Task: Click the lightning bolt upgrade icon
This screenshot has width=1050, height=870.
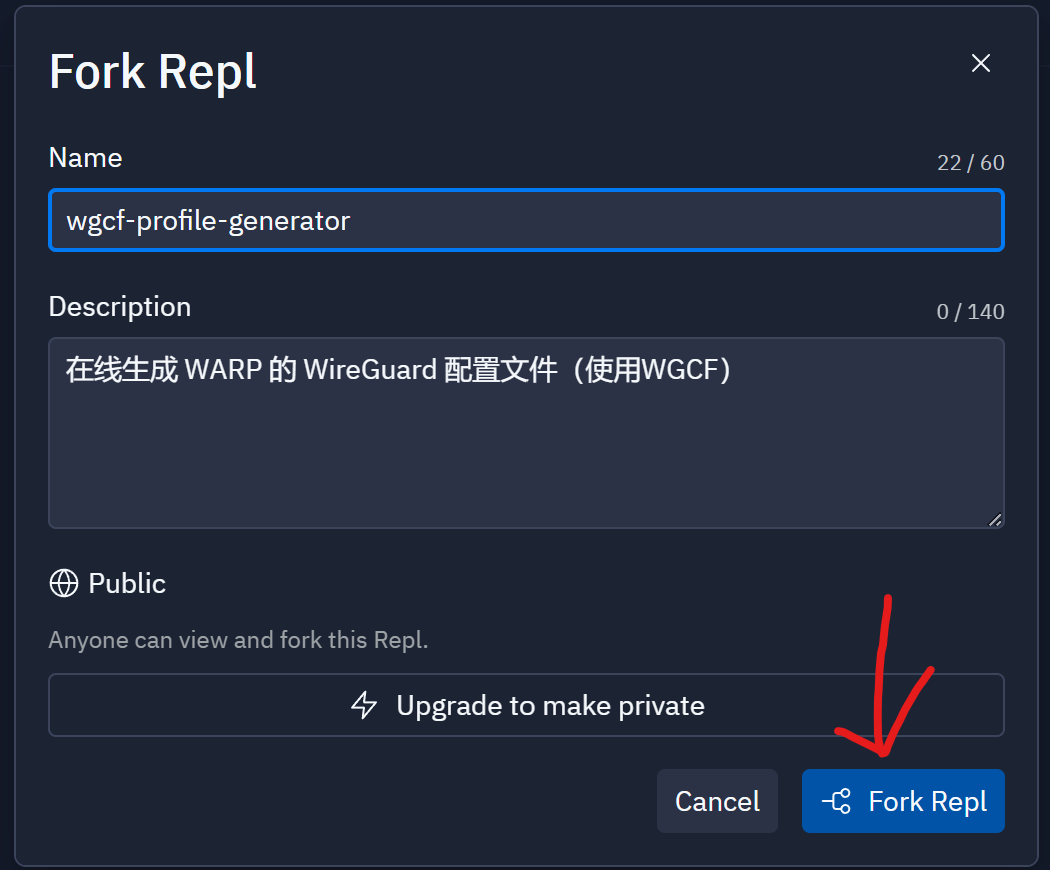Action: click(x=364, y=706)
